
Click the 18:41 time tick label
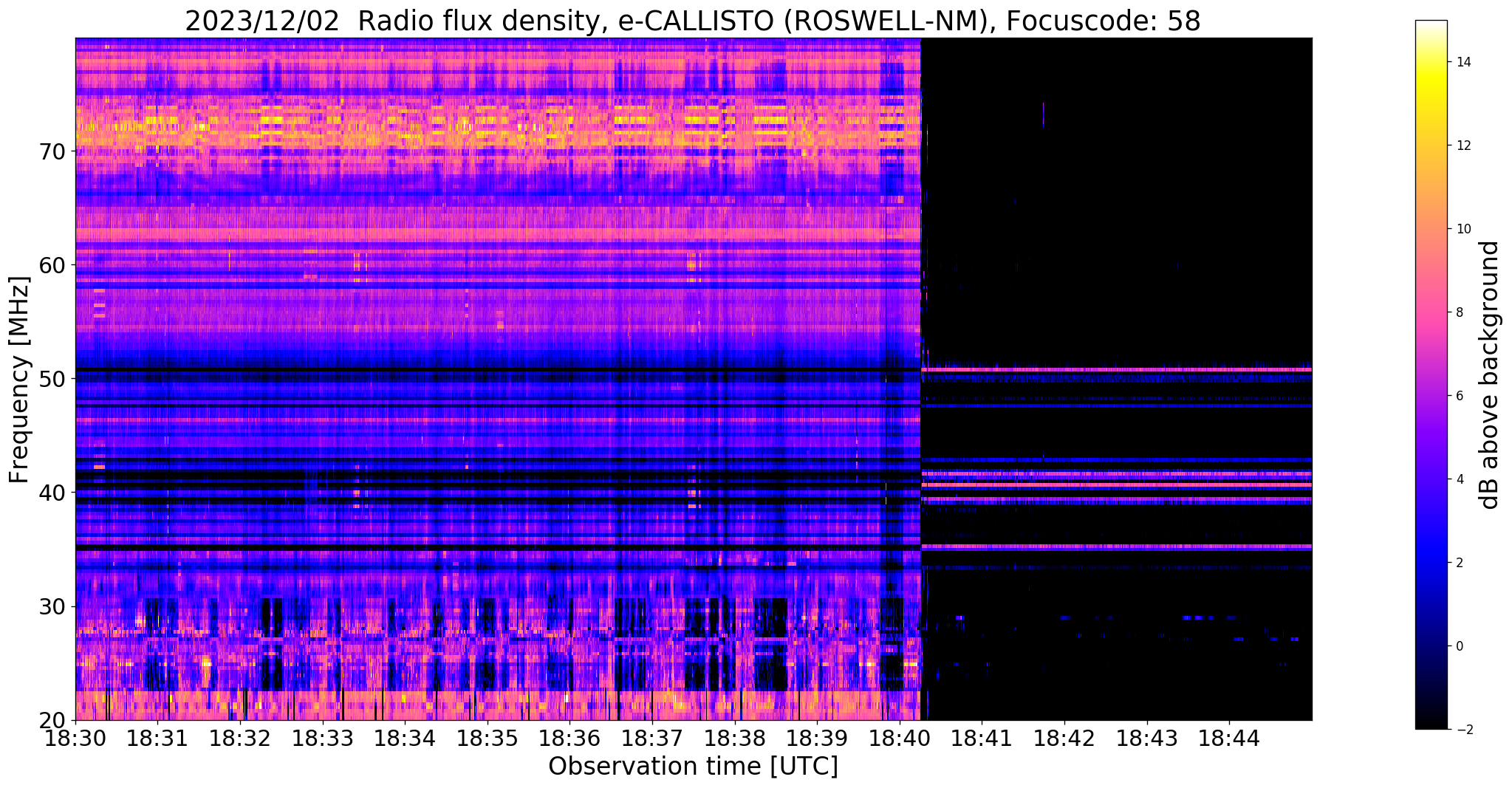tap(982, 738)
